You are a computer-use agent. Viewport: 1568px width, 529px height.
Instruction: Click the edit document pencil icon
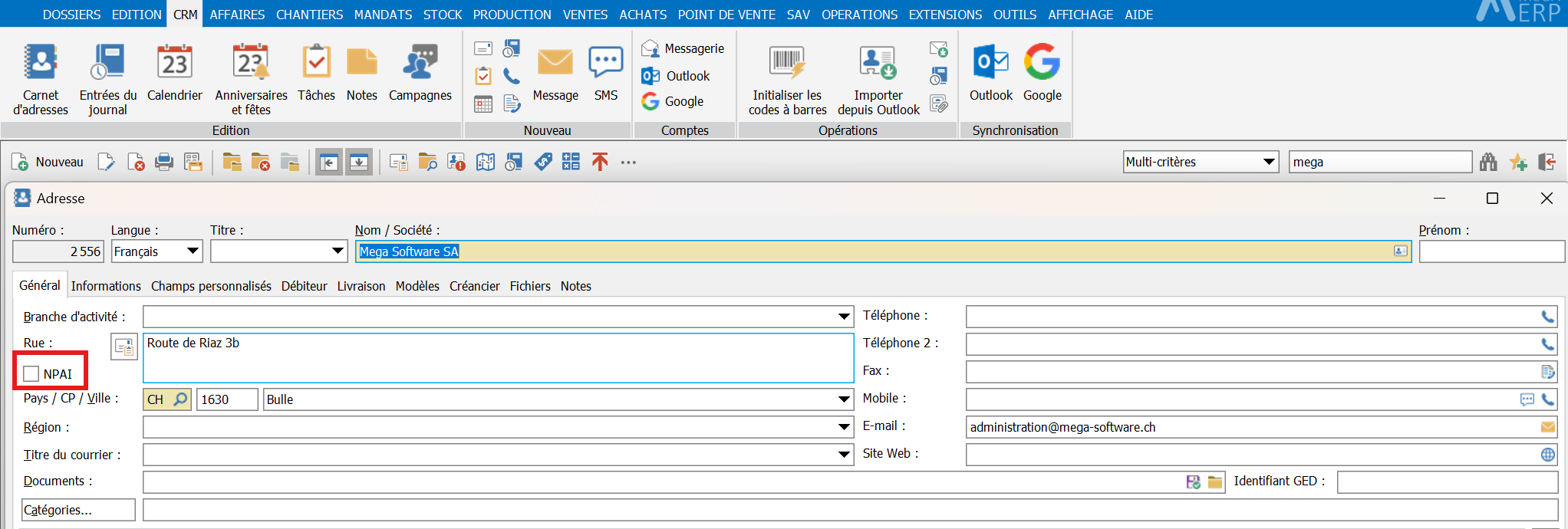pos(106,162)
